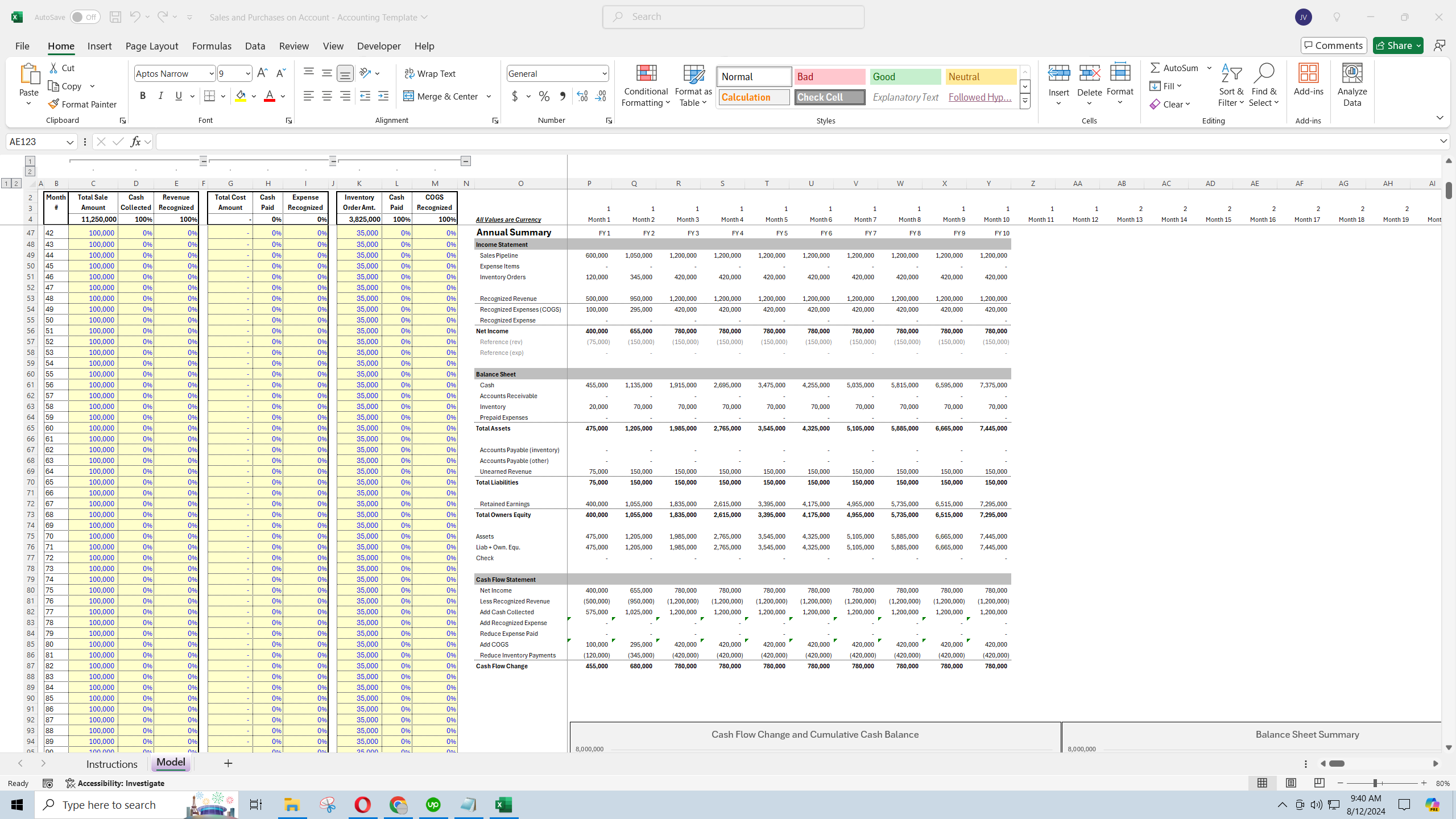1456x819 pixels.
Task: Open Excel from Windows taskbar
Action: (503, 805)
